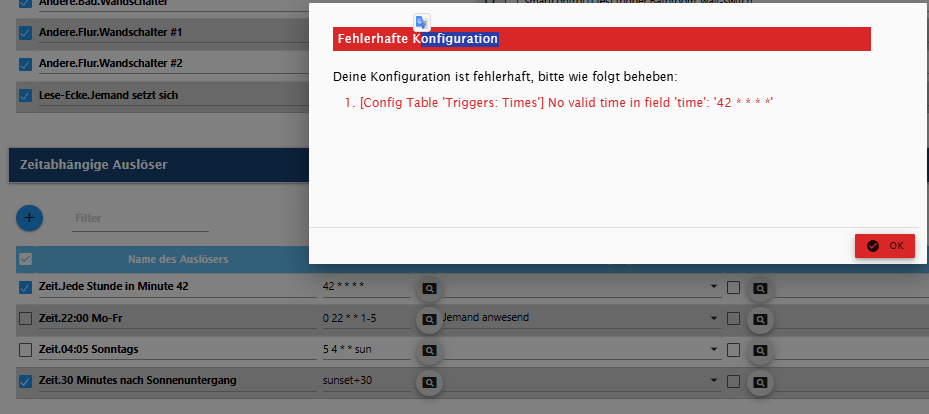Image resolution: width=929 pixels, height=414 pixels.
Task: Toggle right checkbox in Sonnenuntergang row
Action: click(x=733, y=381)
